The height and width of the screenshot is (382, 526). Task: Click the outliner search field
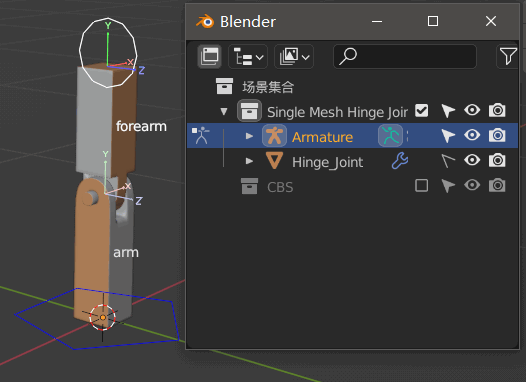coord(405,56)
